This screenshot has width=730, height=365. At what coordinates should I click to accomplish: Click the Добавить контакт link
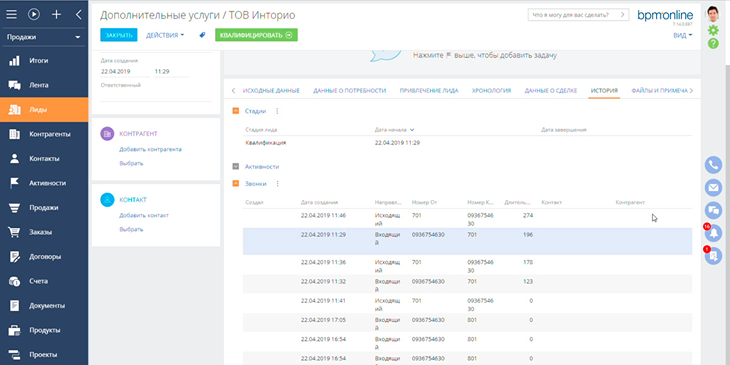pyautogui.click(x=144, y=216)
